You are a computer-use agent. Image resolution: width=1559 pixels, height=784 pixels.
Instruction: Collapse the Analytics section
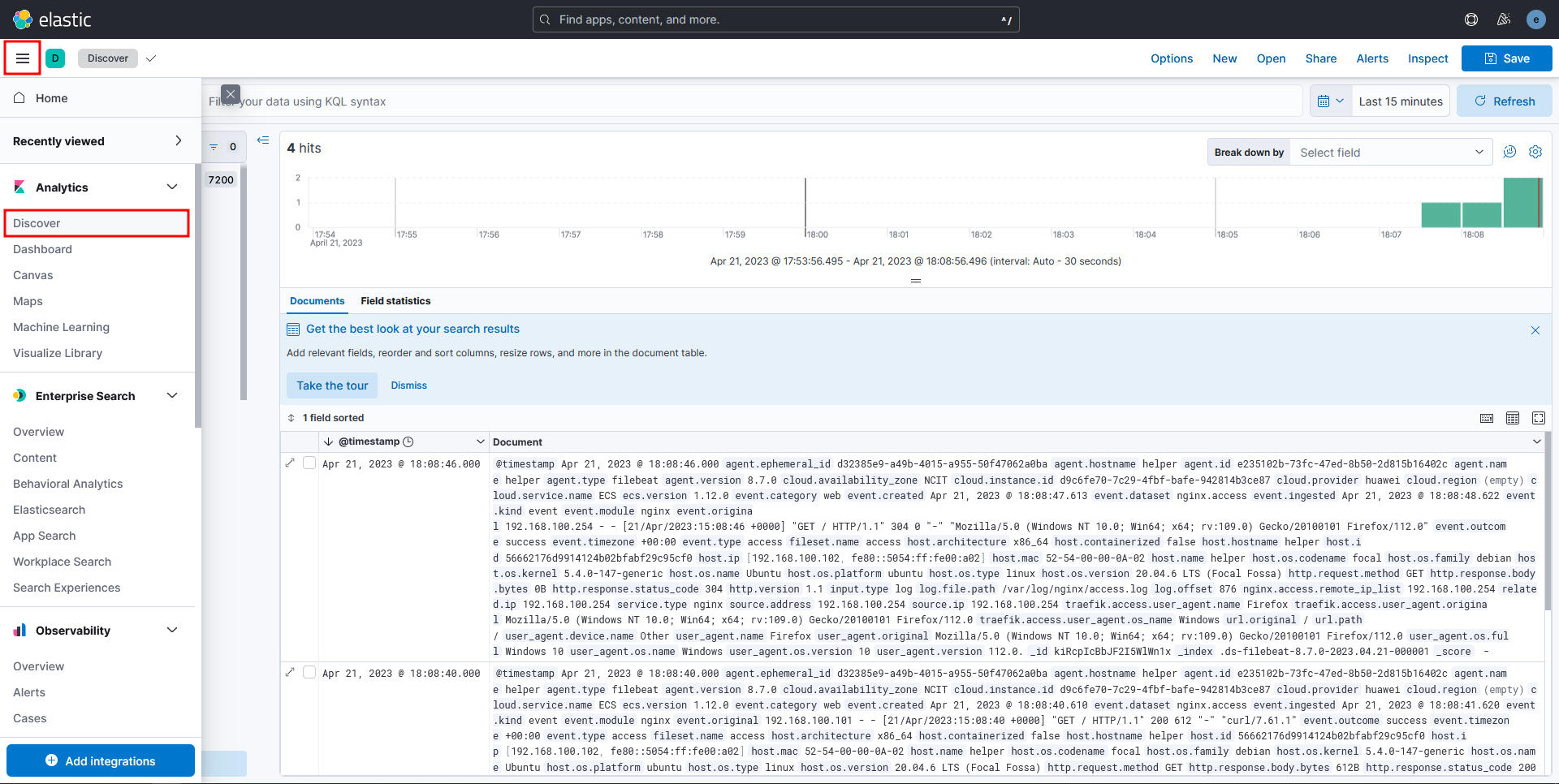(172, 187)
